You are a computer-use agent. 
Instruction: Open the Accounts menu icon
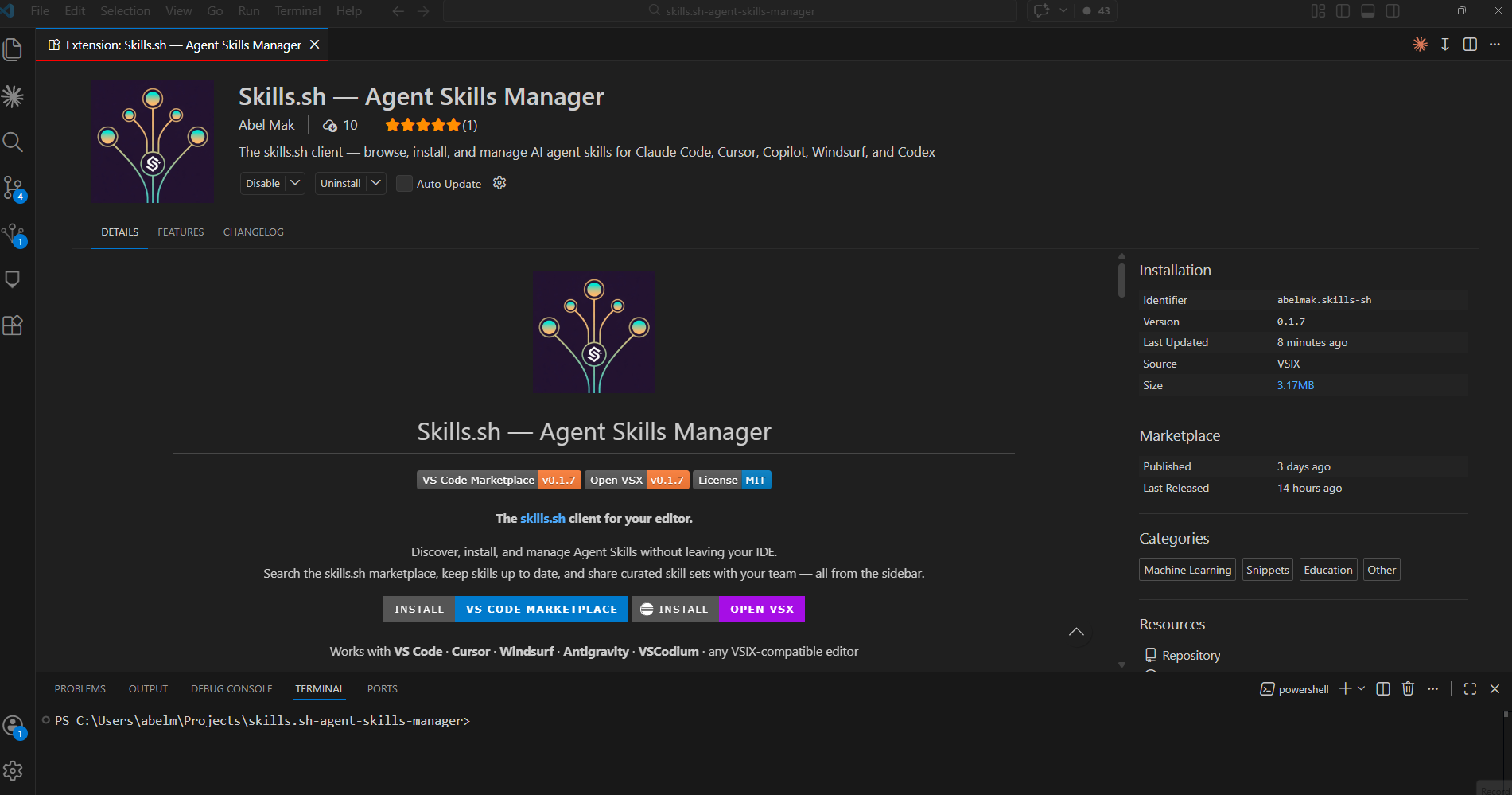pos(14,726)
